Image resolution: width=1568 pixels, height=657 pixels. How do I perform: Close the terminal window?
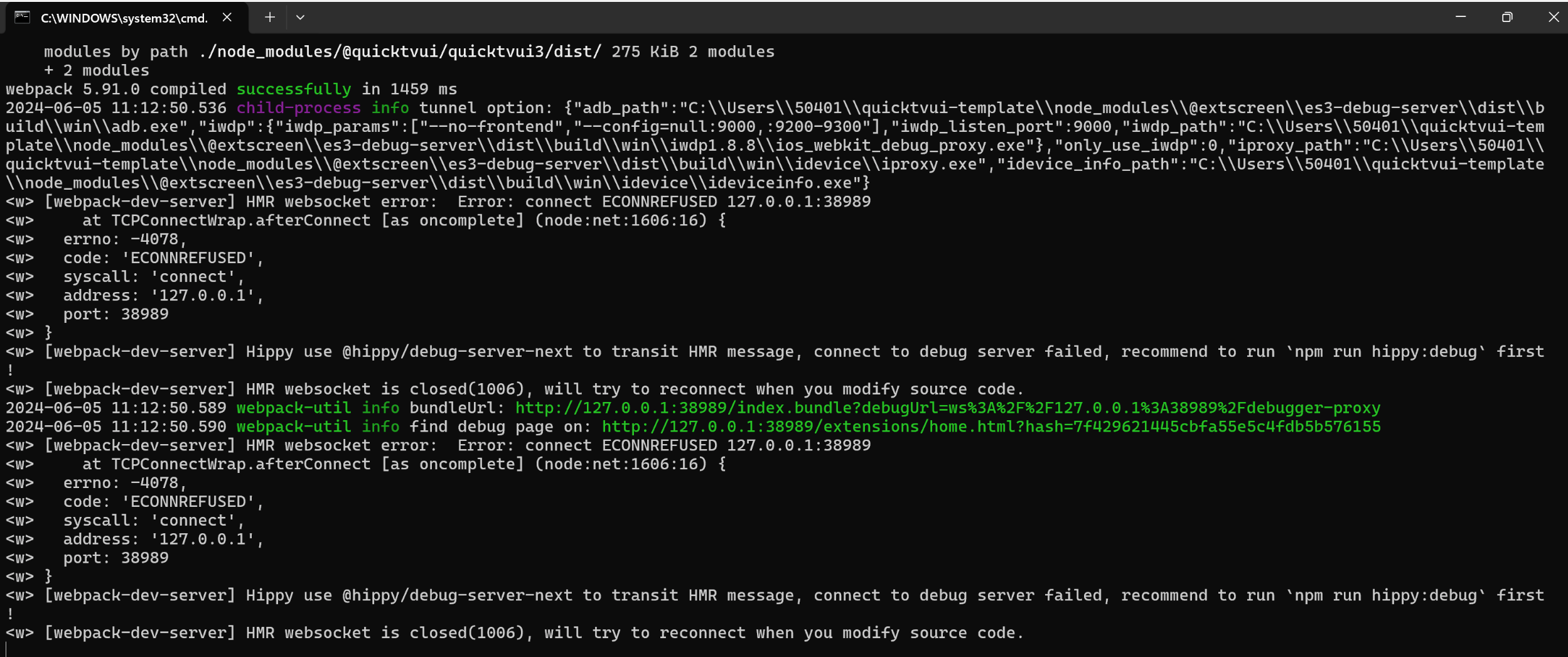(1554, 17)
